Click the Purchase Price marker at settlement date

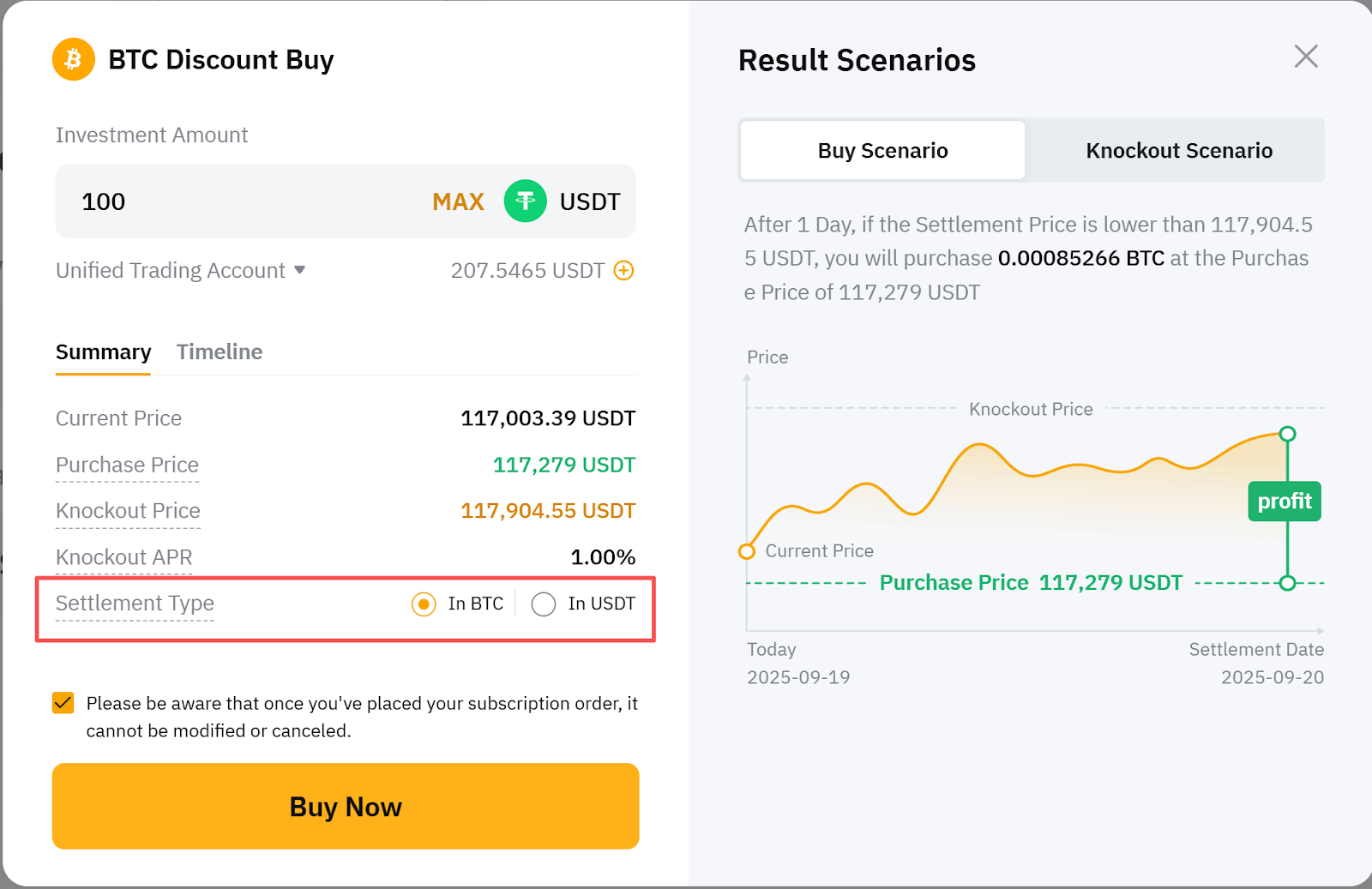1287,583
